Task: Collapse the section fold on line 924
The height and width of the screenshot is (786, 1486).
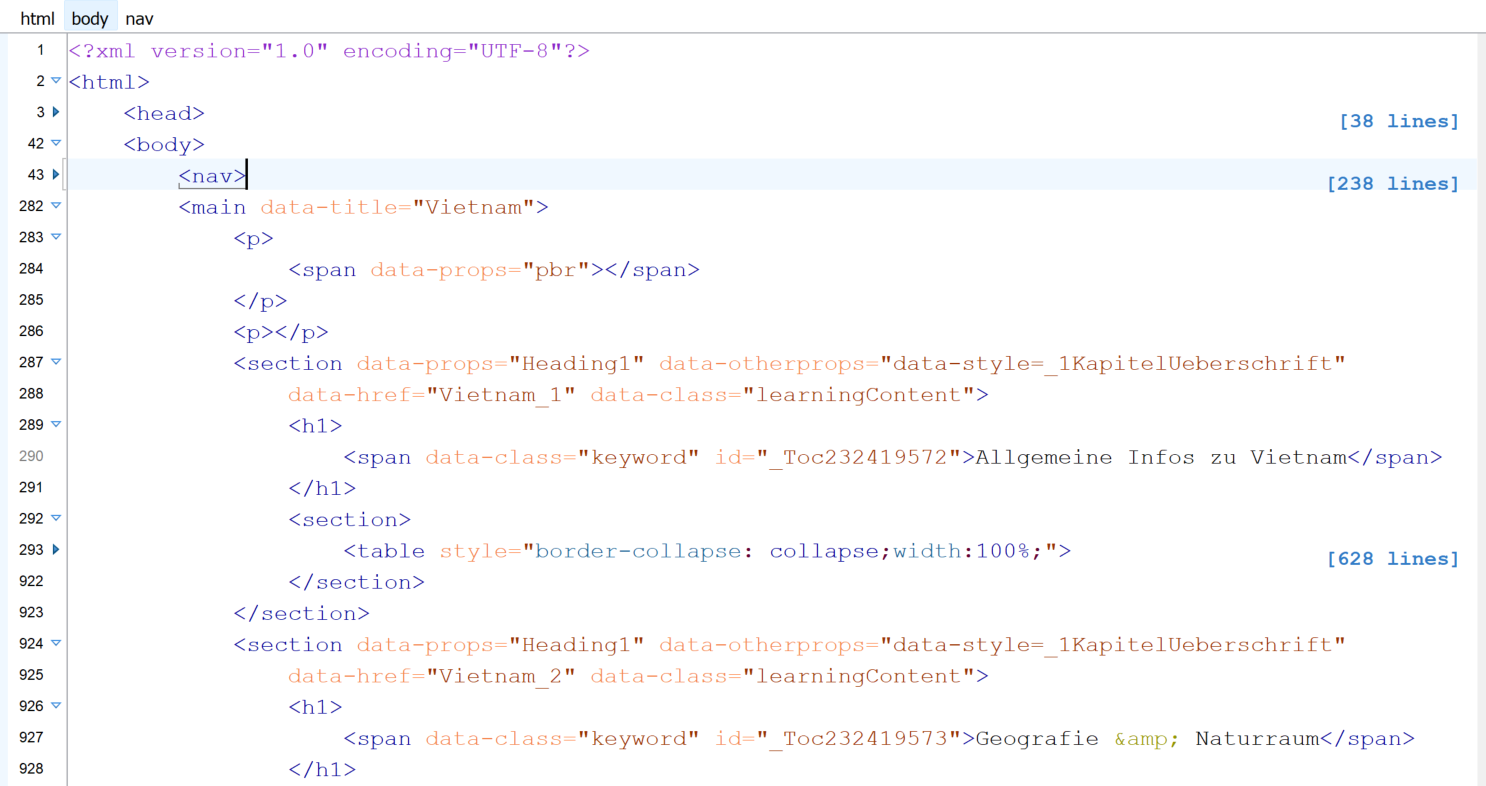Action: (x=56, y=643)
